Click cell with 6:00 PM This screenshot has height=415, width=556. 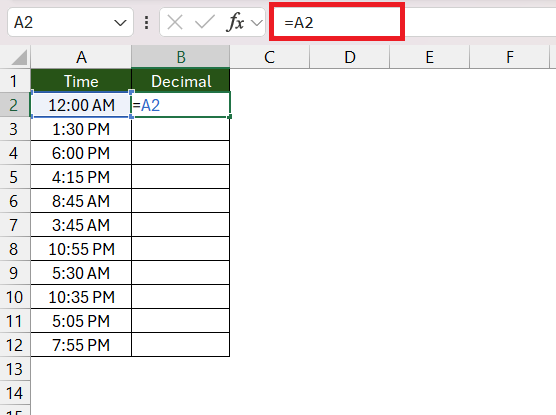[x=81, y=153]
